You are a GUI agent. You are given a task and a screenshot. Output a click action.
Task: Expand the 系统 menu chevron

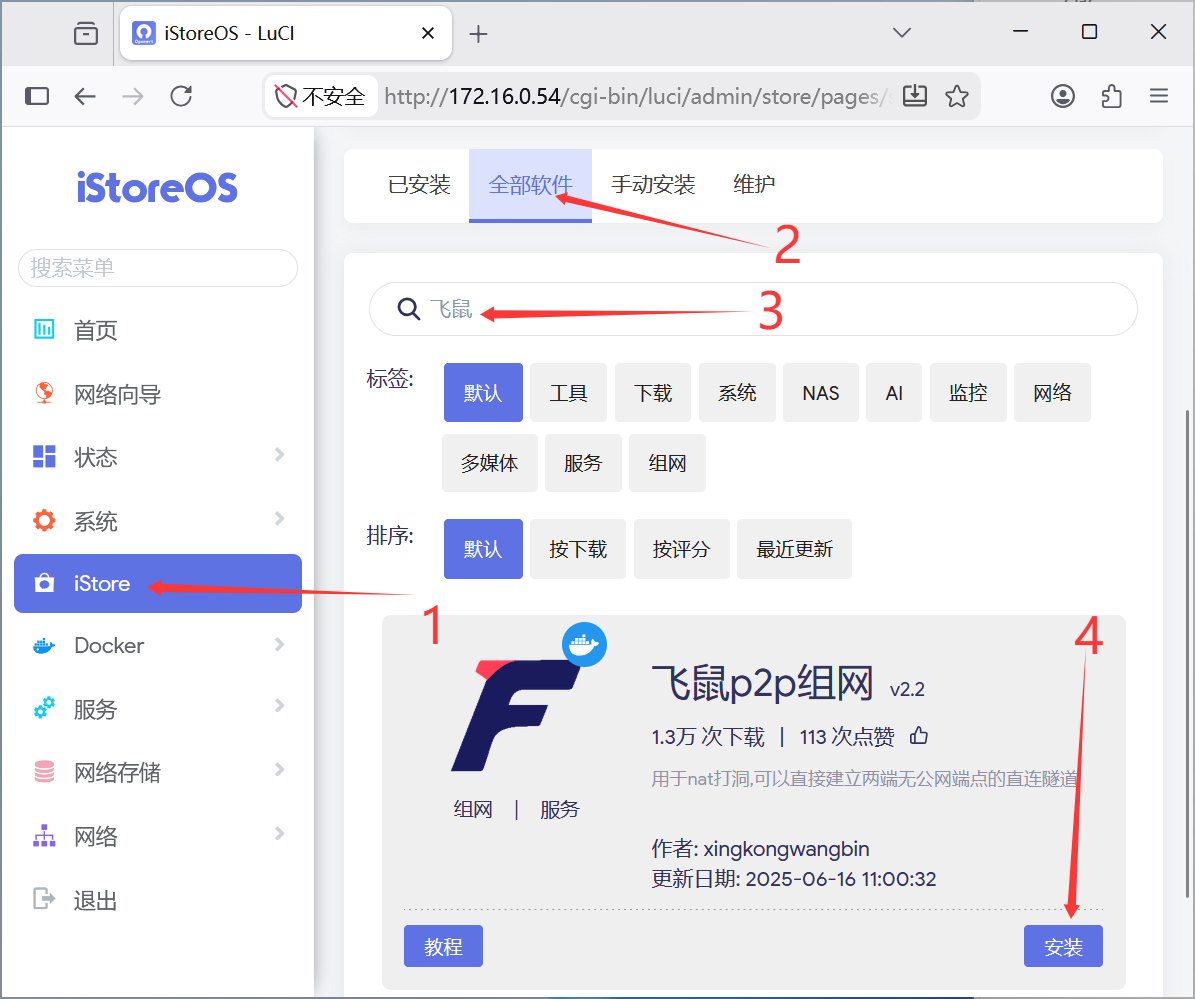point(279,519)
